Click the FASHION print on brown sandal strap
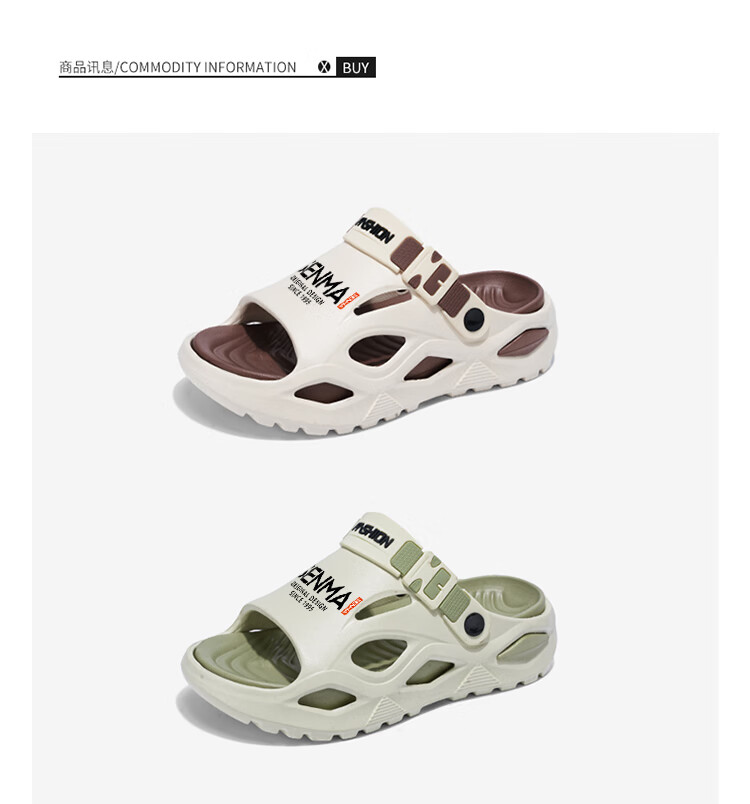750x804 pixels. [x=375, y=231]
